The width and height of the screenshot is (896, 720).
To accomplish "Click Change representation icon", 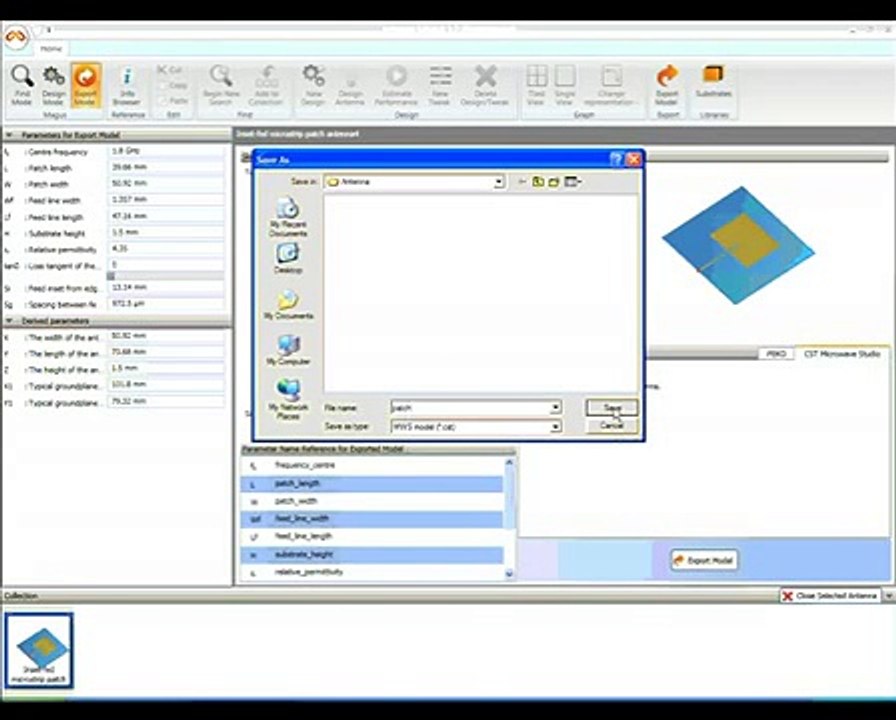I will point(611,85).
